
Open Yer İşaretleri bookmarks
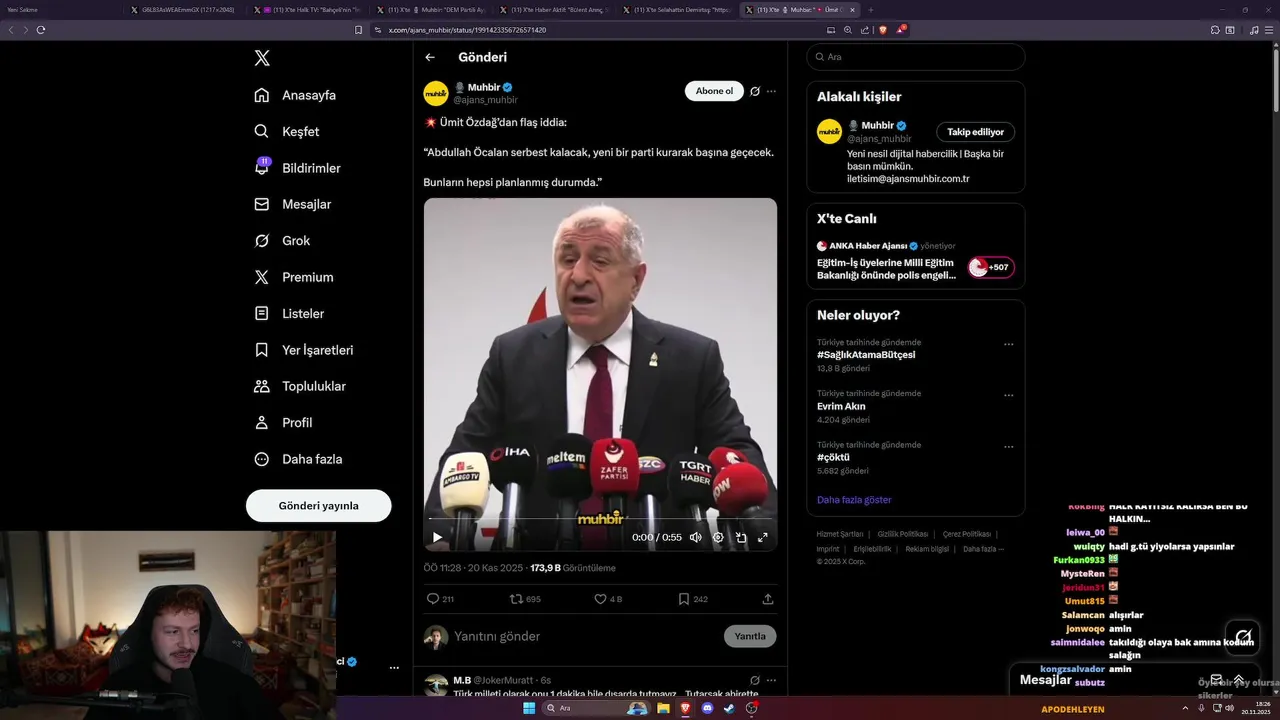click(x=304, y=350)
